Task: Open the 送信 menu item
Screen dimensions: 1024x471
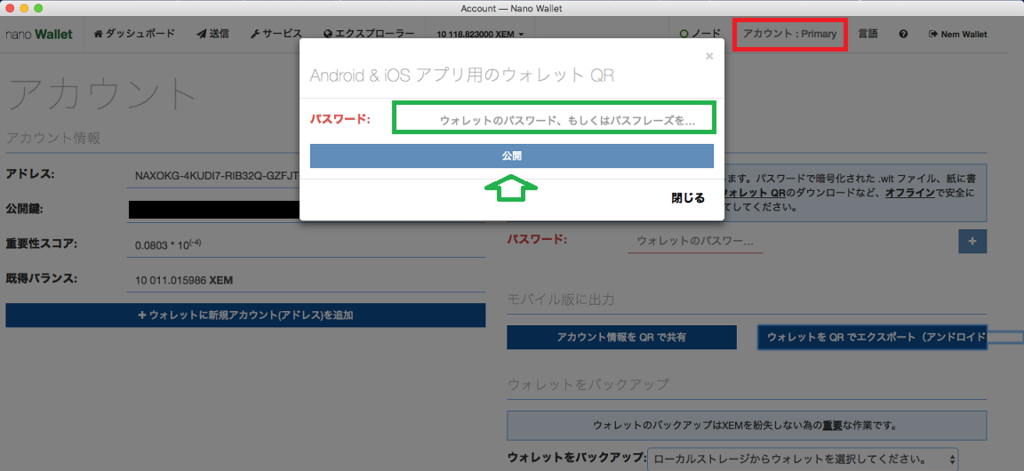Action: (213, 34)
